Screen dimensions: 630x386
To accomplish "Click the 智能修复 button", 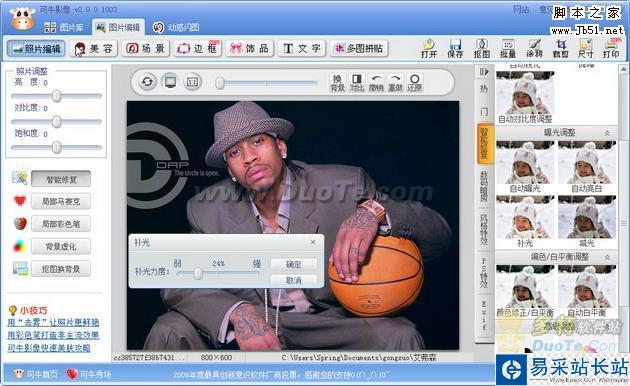I will [61, 179].
